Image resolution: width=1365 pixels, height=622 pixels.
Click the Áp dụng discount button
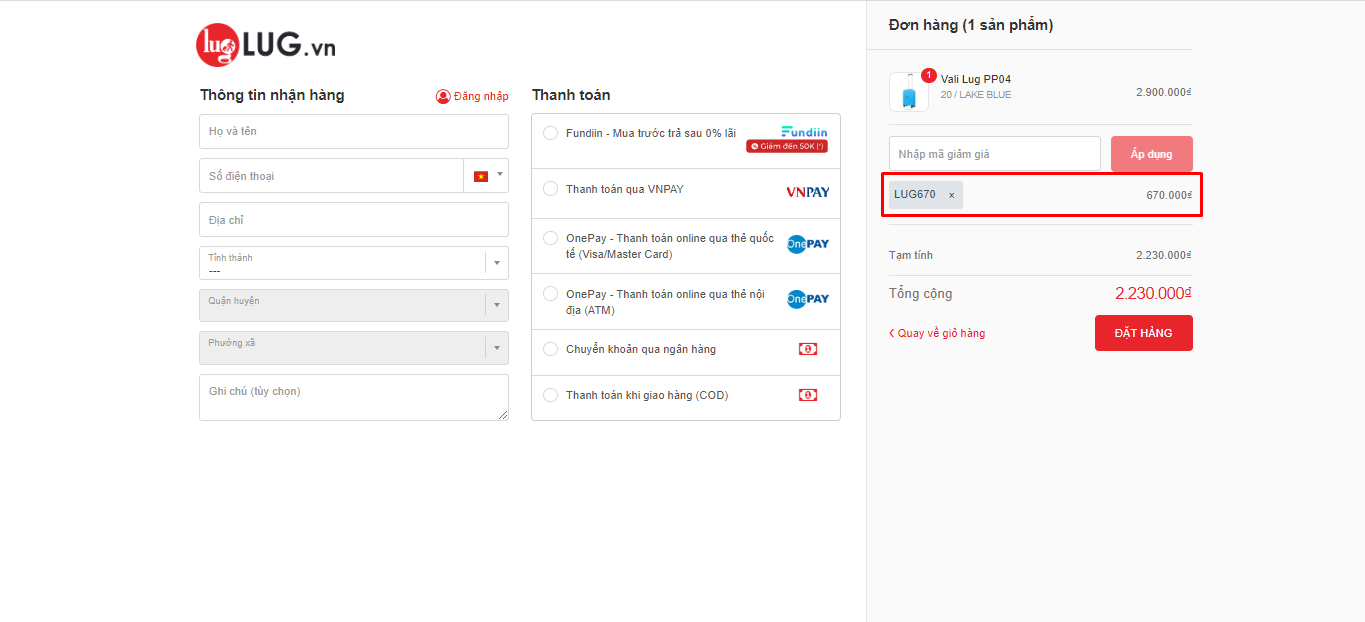coord(1151,154)
